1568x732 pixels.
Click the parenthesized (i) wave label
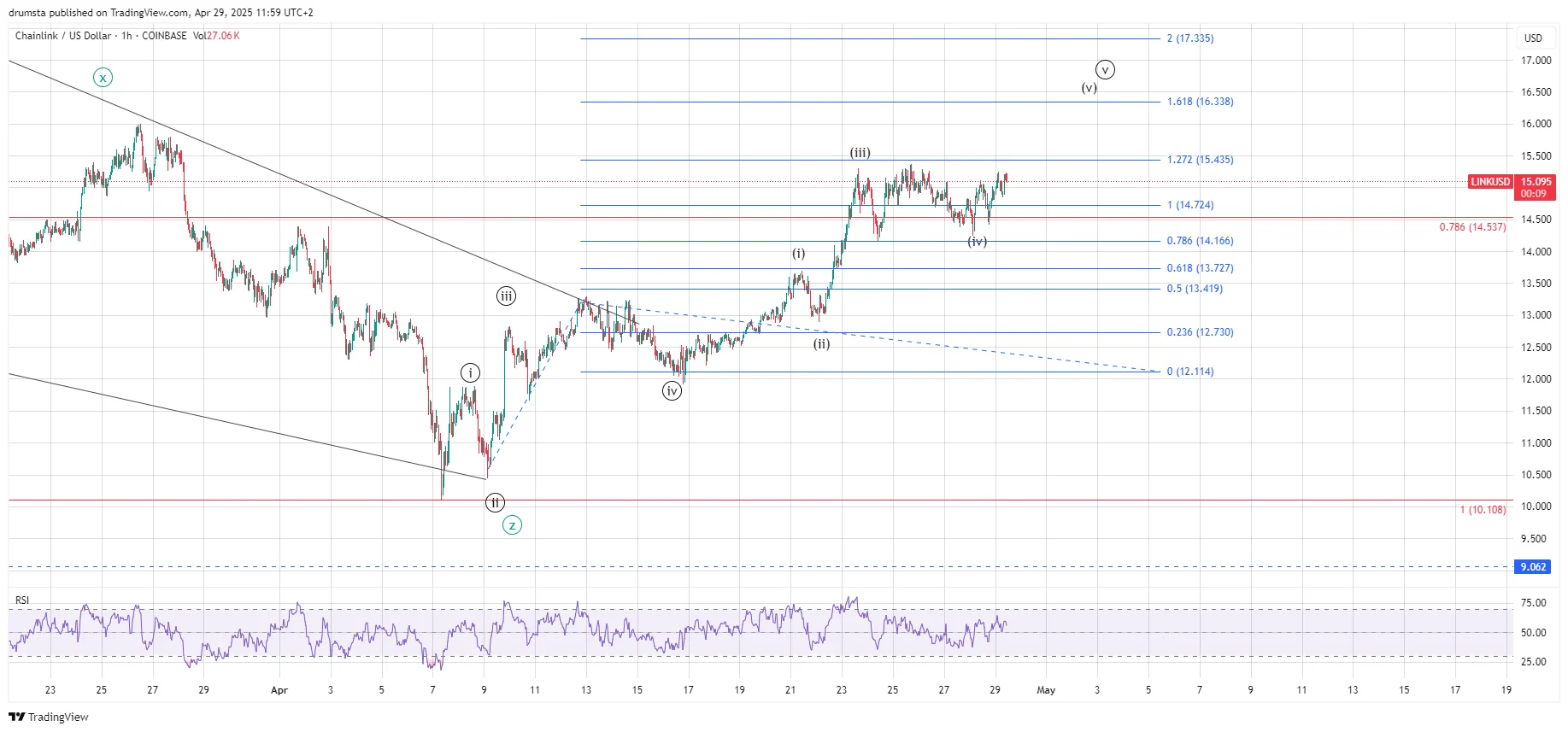[x=798, y=254]
